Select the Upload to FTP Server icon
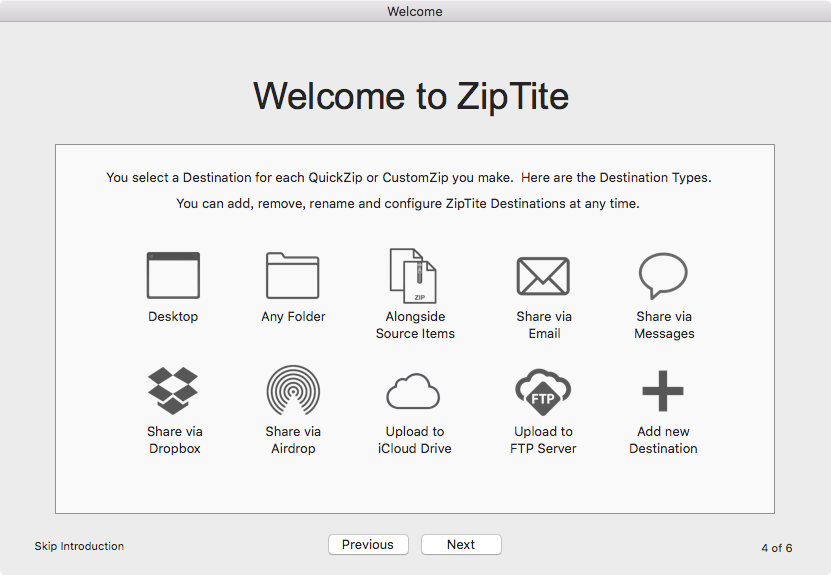The image size is (831, 575). [543, 392]
